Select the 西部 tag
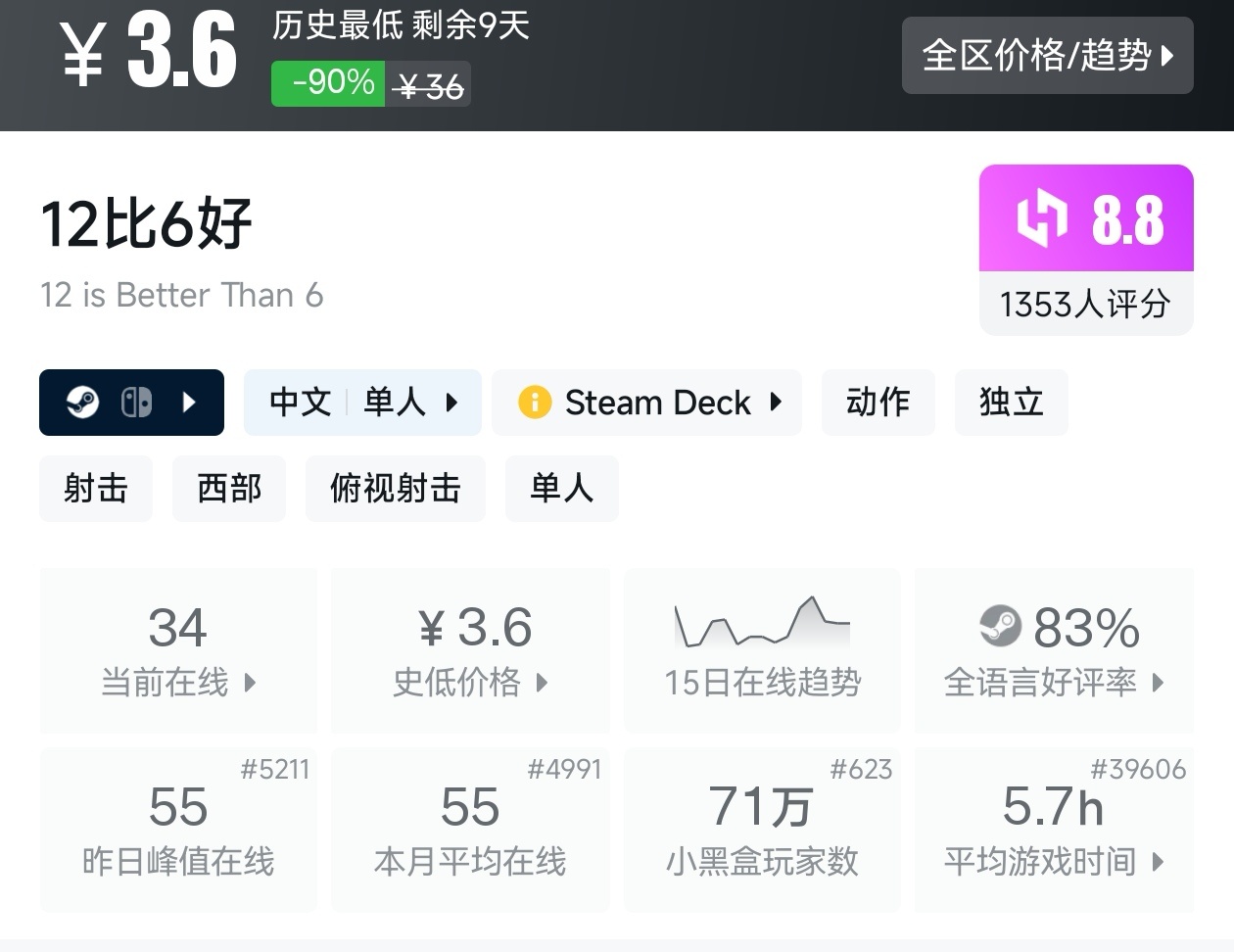This screenshot has width=1234, height=952. point(229,489)
